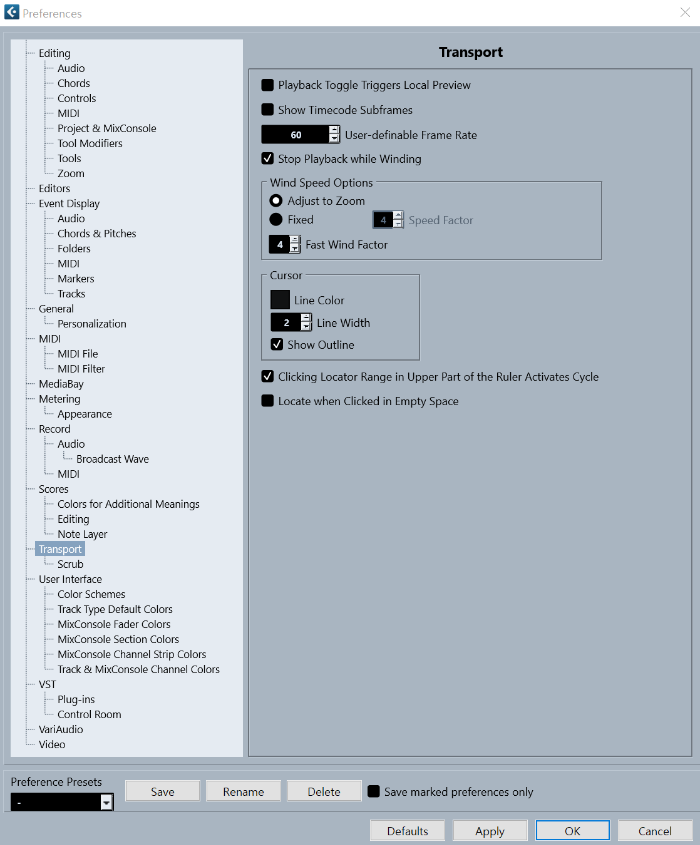Click the Defaults button
Screen dimensions: 700x845
click(x=407, y=830)
